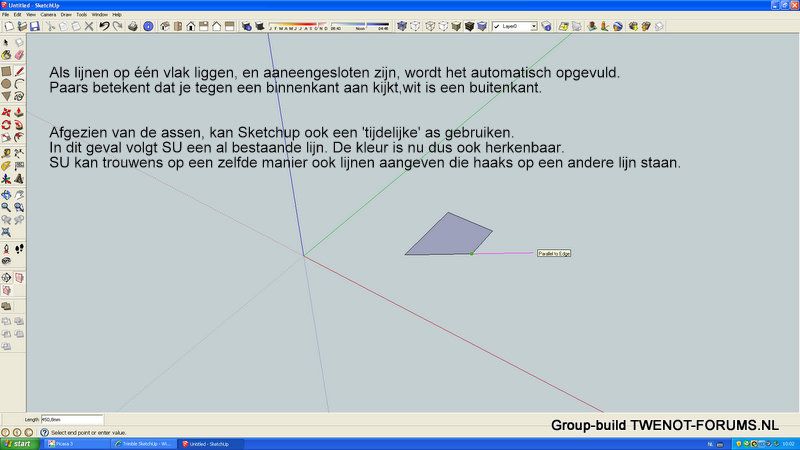Select the Rectangle drawing tool
The height and width of the screenshot is (450, 800).
[x=6, y=71]
